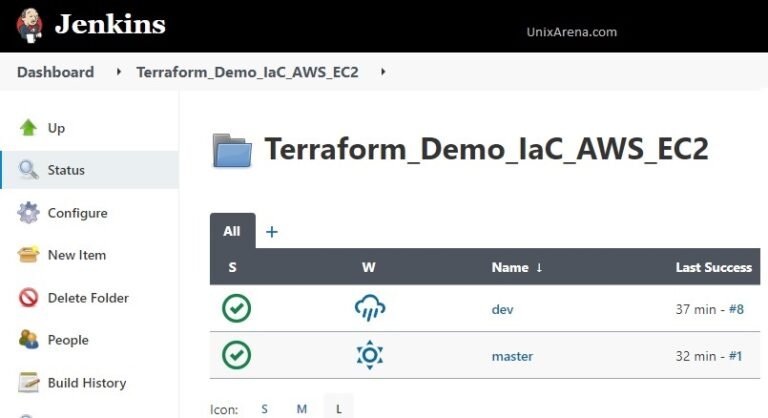
Task: Click the red Delete Folder icon
Action: 29,298
